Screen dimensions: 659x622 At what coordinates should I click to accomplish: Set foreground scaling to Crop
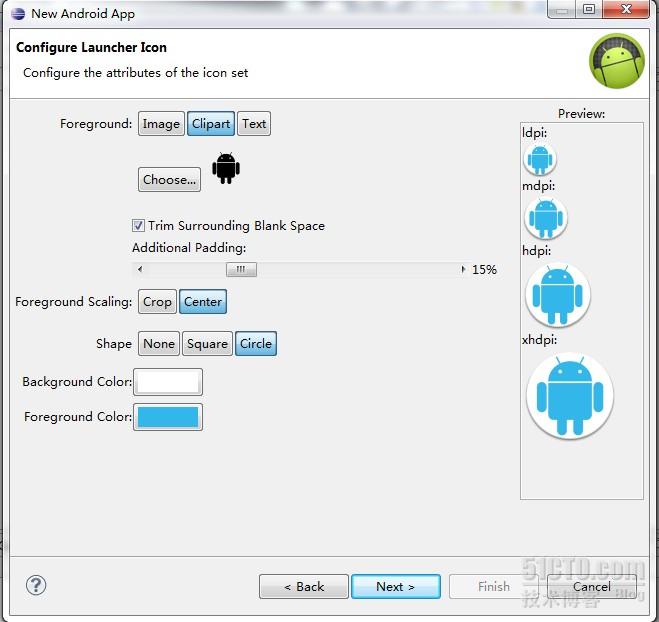(x=157, y=302)
